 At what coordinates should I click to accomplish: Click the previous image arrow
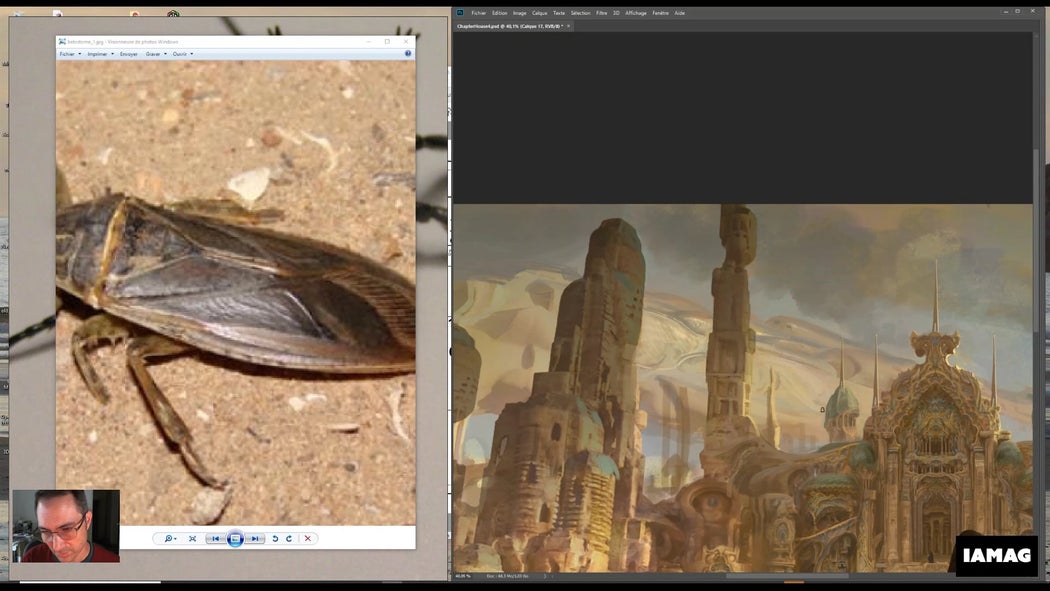[216, 538]
